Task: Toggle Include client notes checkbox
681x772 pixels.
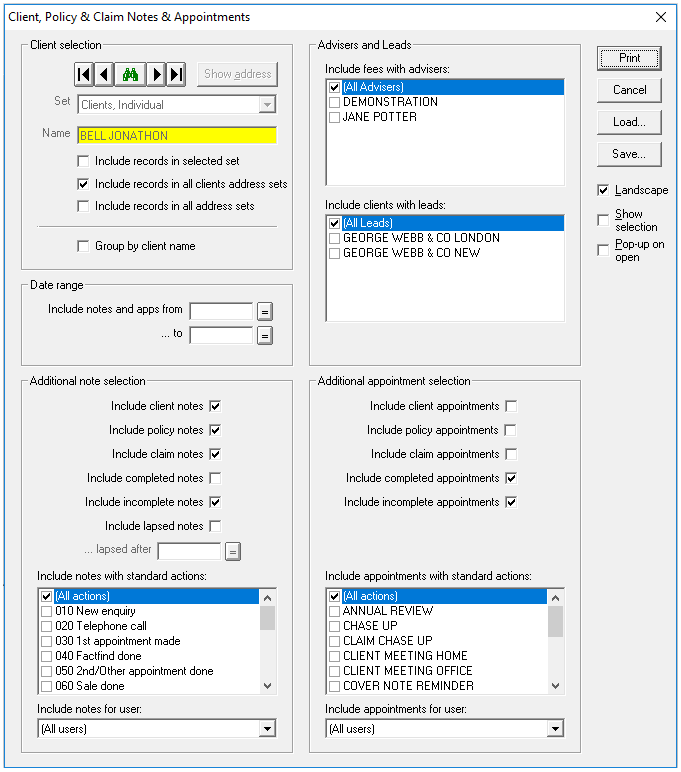Action: (215, 406)
